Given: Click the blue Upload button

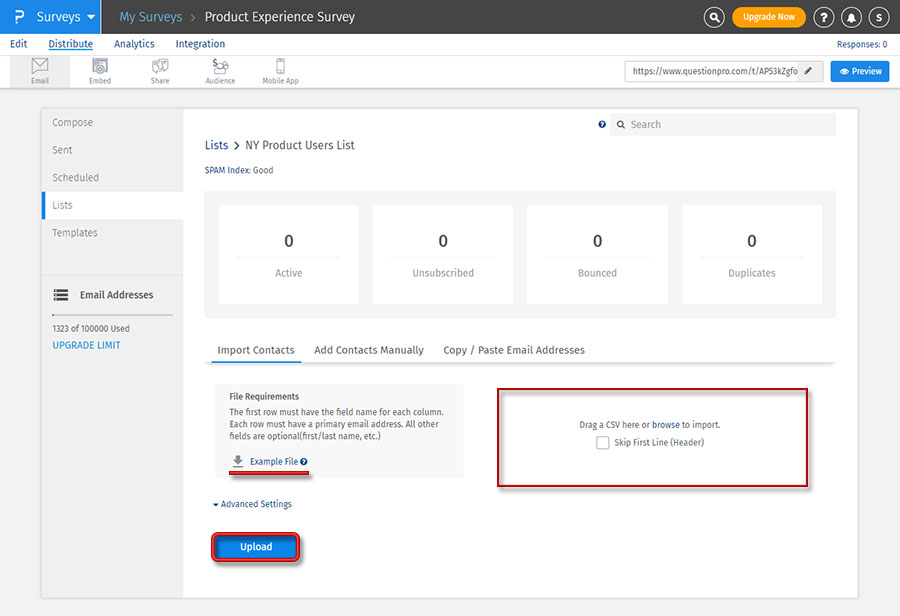Looking at the screenshot, I should coord(256,547).
